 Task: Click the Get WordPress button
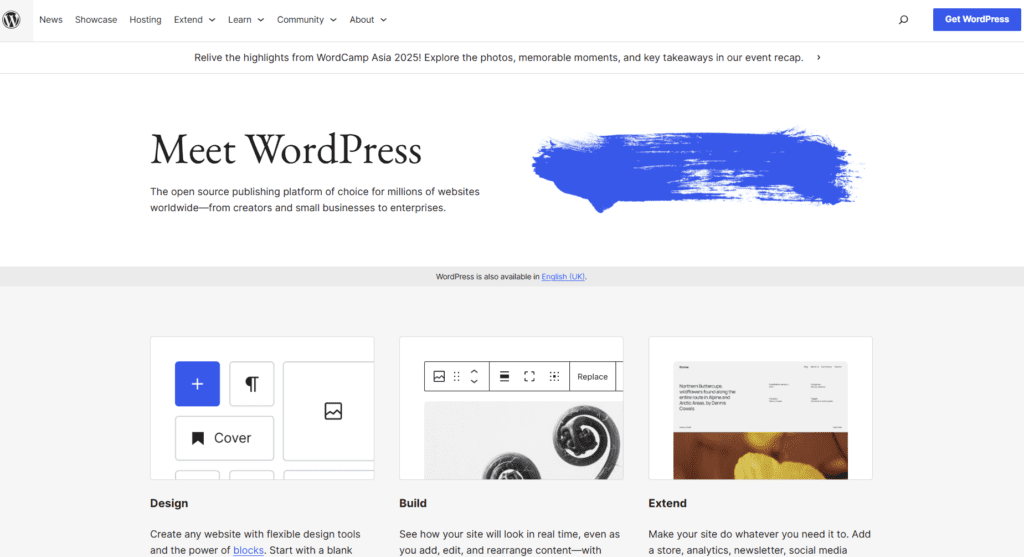point(976,20)
